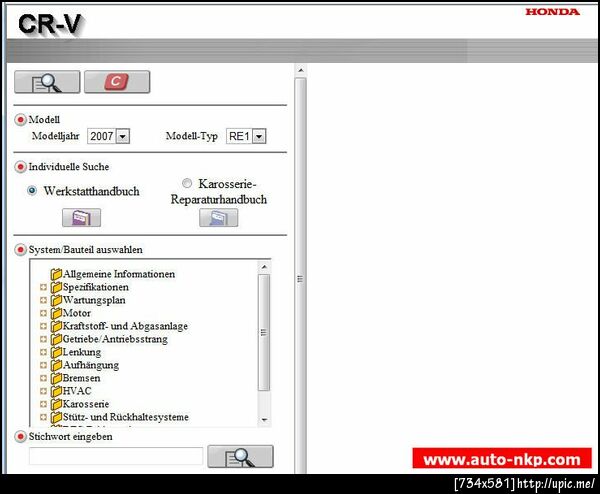The height and width of the screenshot is (494, 600).
Task: Expand the Kraftstoff- und Abgasanlage node
Action: (43, 326)
